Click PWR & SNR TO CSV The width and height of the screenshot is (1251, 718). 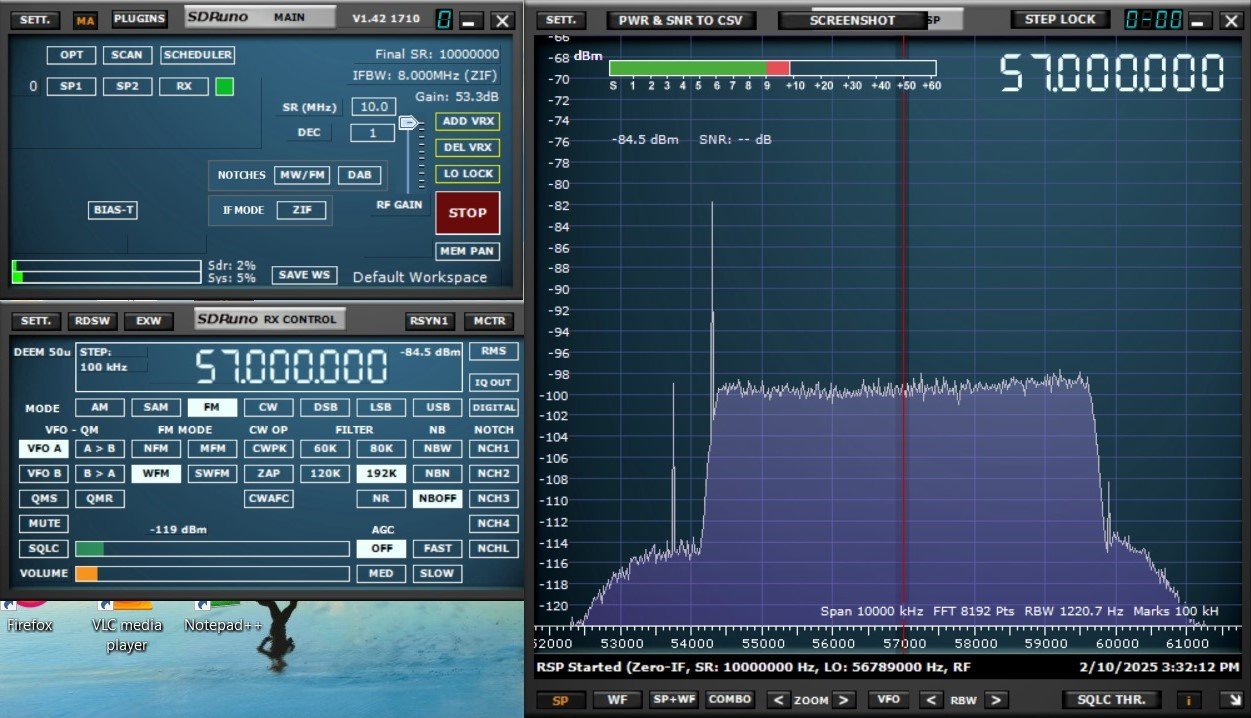680,20
